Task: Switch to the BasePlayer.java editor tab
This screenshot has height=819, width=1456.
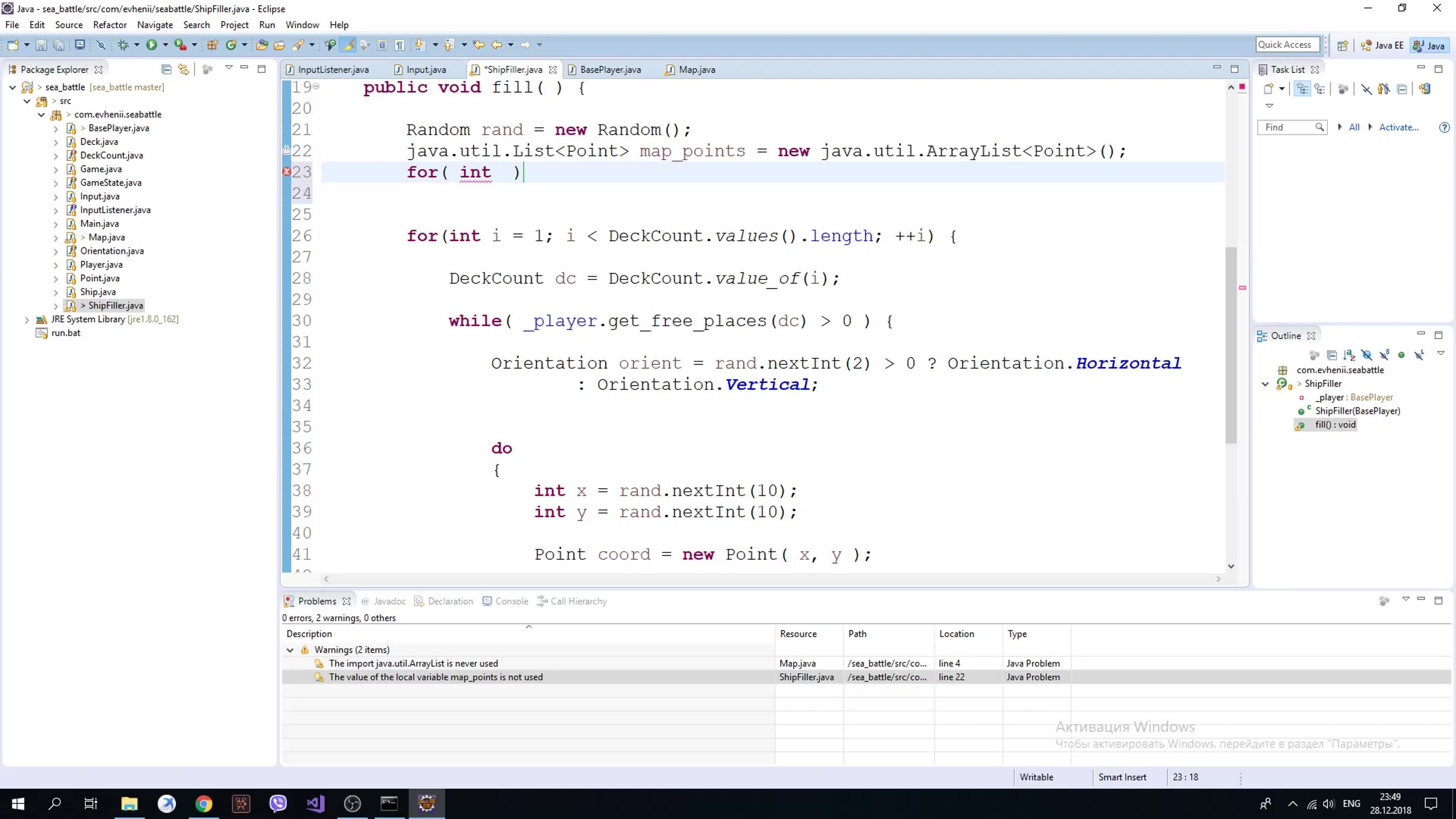Action: tap(610, 70)
